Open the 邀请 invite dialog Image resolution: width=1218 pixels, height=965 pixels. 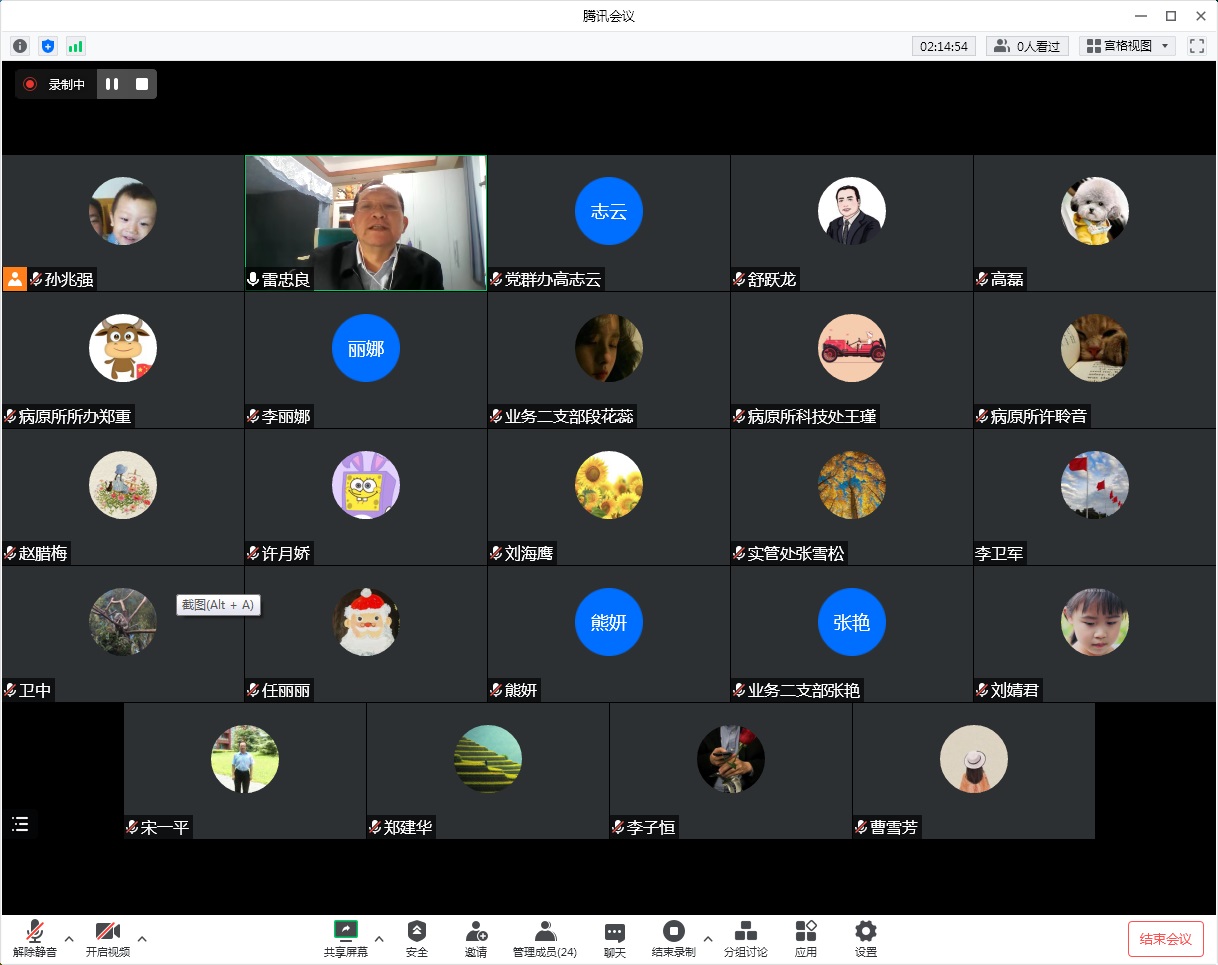point(476,938)
